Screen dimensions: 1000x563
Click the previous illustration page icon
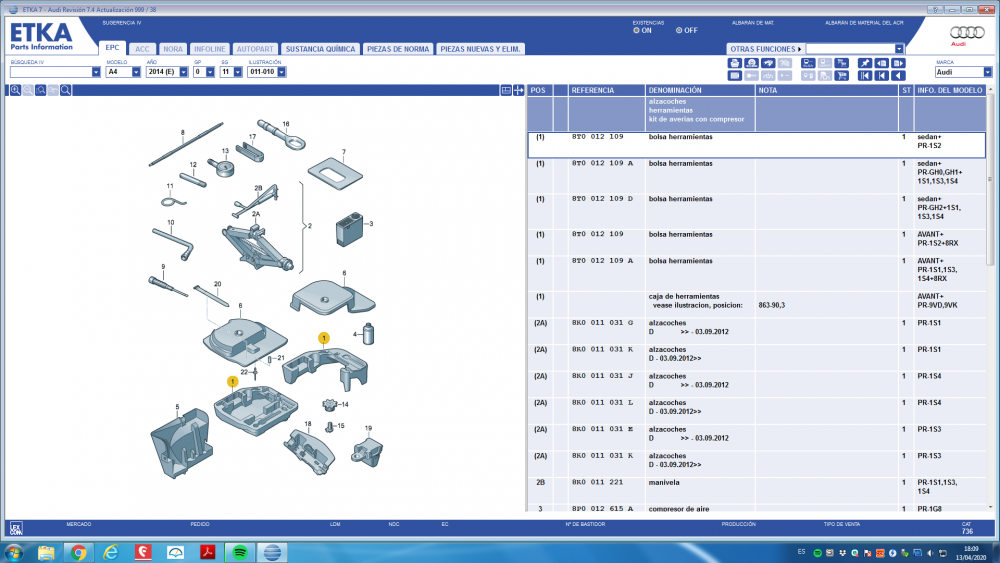click(881, 63)
